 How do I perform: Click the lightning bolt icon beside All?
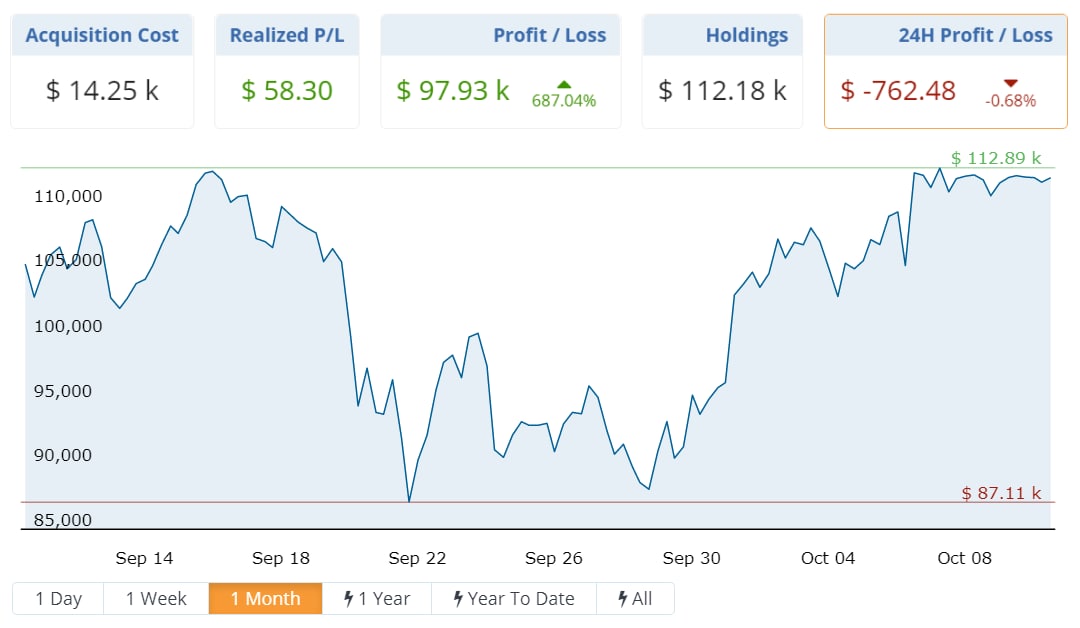622,598
